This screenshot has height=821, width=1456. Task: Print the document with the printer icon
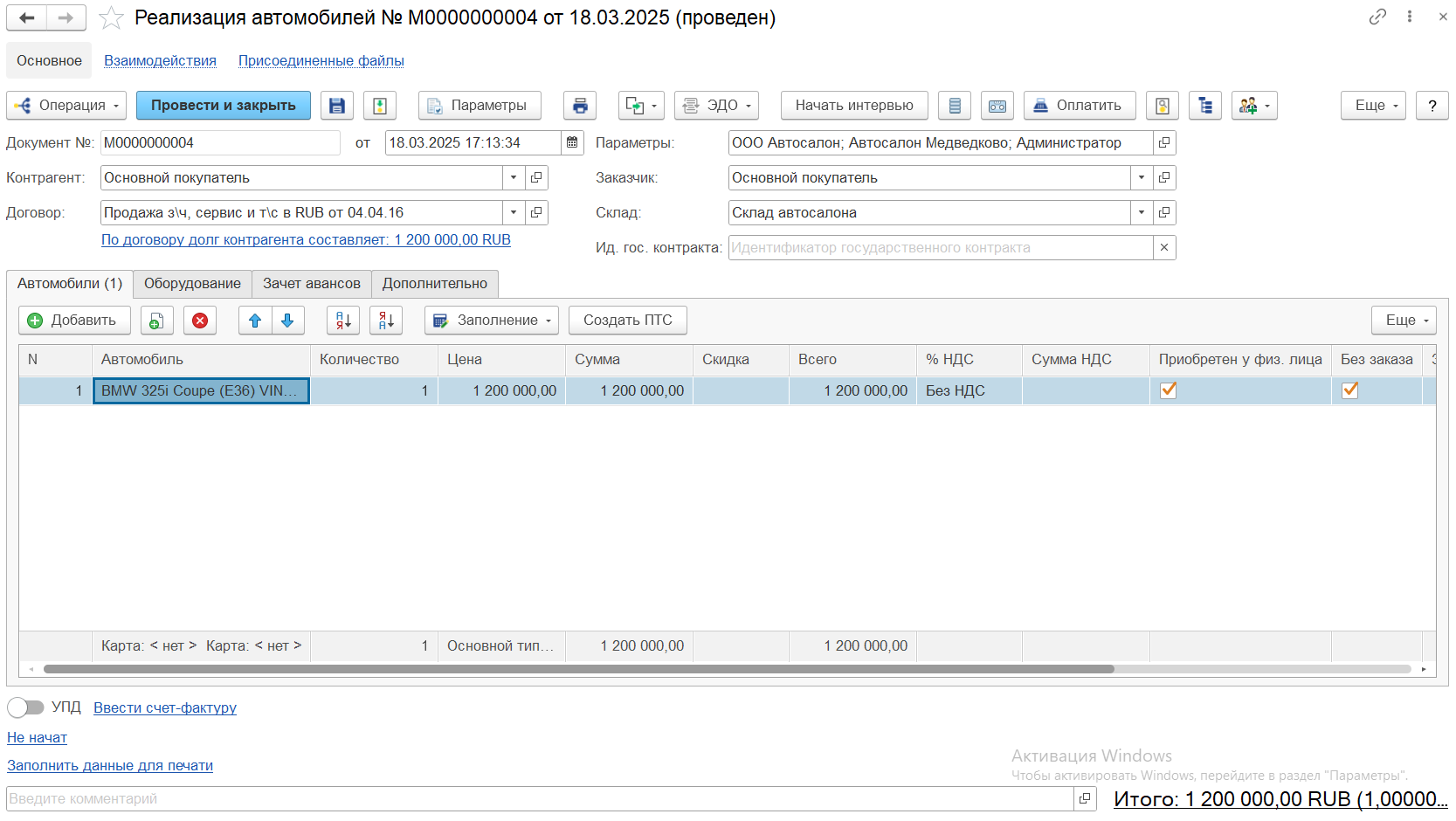[x=580, y=106]
